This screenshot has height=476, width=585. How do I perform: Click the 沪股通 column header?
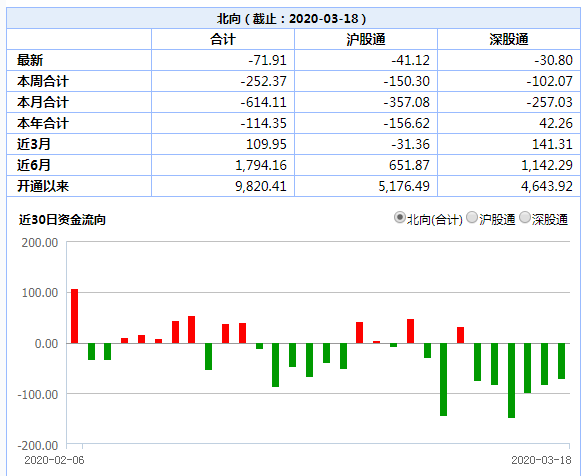[366, 39]
